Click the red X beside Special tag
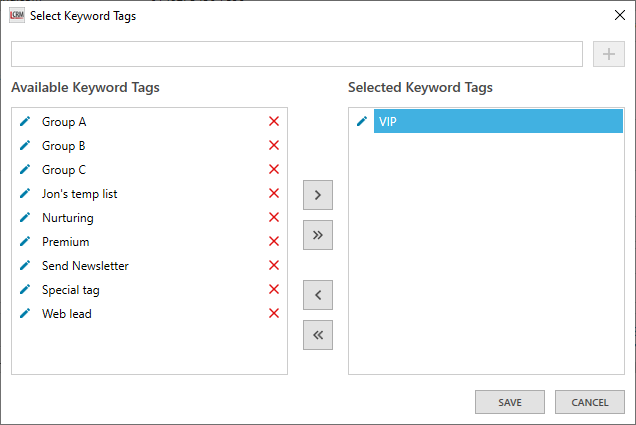The image size is (636, 425). point(274,290)
